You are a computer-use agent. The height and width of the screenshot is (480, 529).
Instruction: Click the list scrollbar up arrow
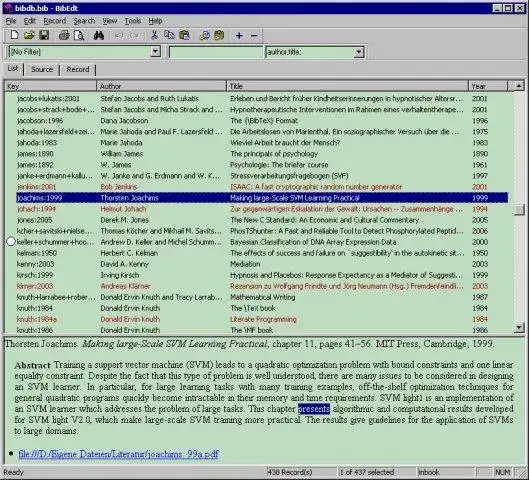click(x=519, y=86)
